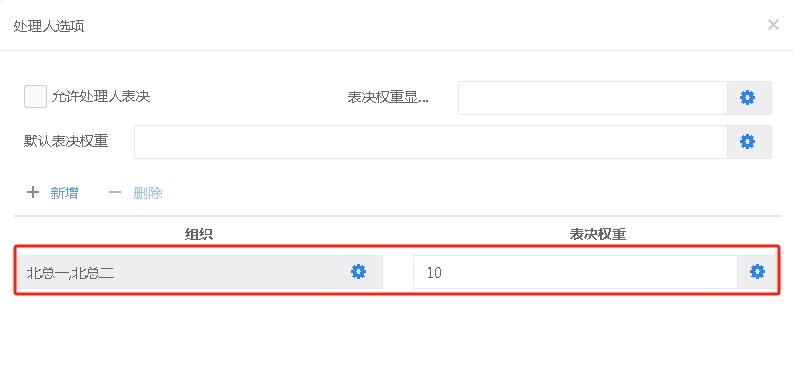
Task: Select the 北总一,北总二 organization field
Action: (177, 272)
